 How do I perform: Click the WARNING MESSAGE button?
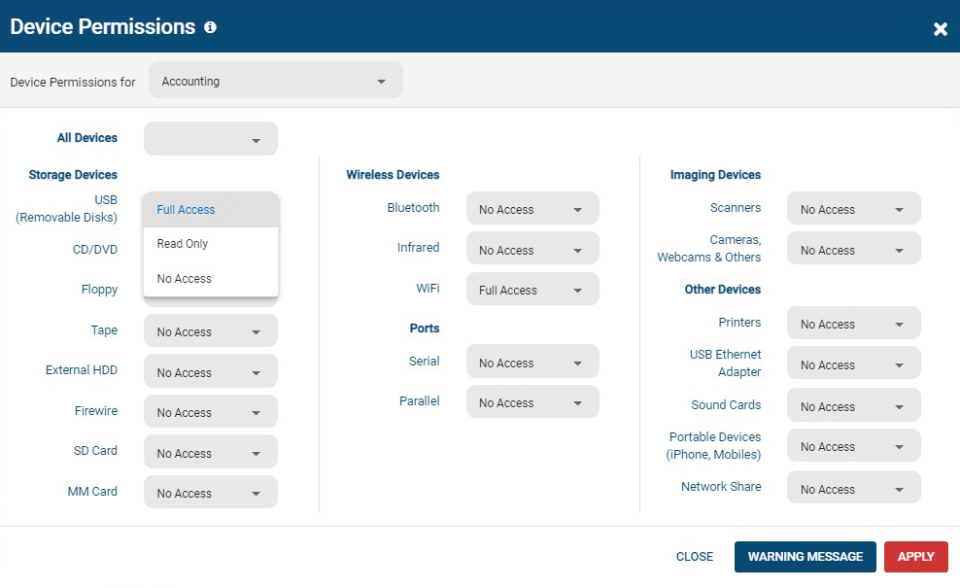[x=805, y=556]
